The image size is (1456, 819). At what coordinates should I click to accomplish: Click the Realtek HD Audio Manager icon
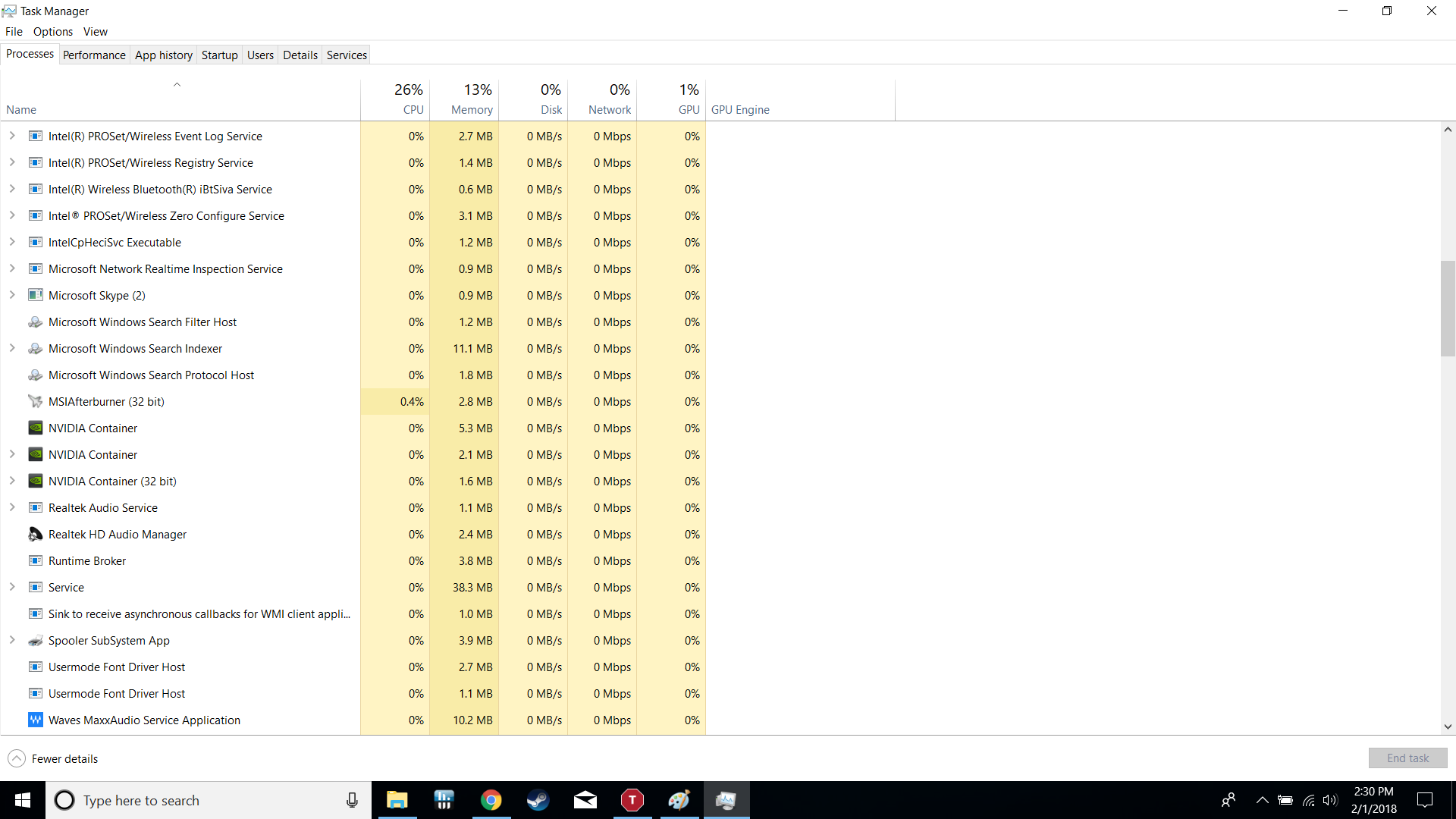(x=35, y=534)
